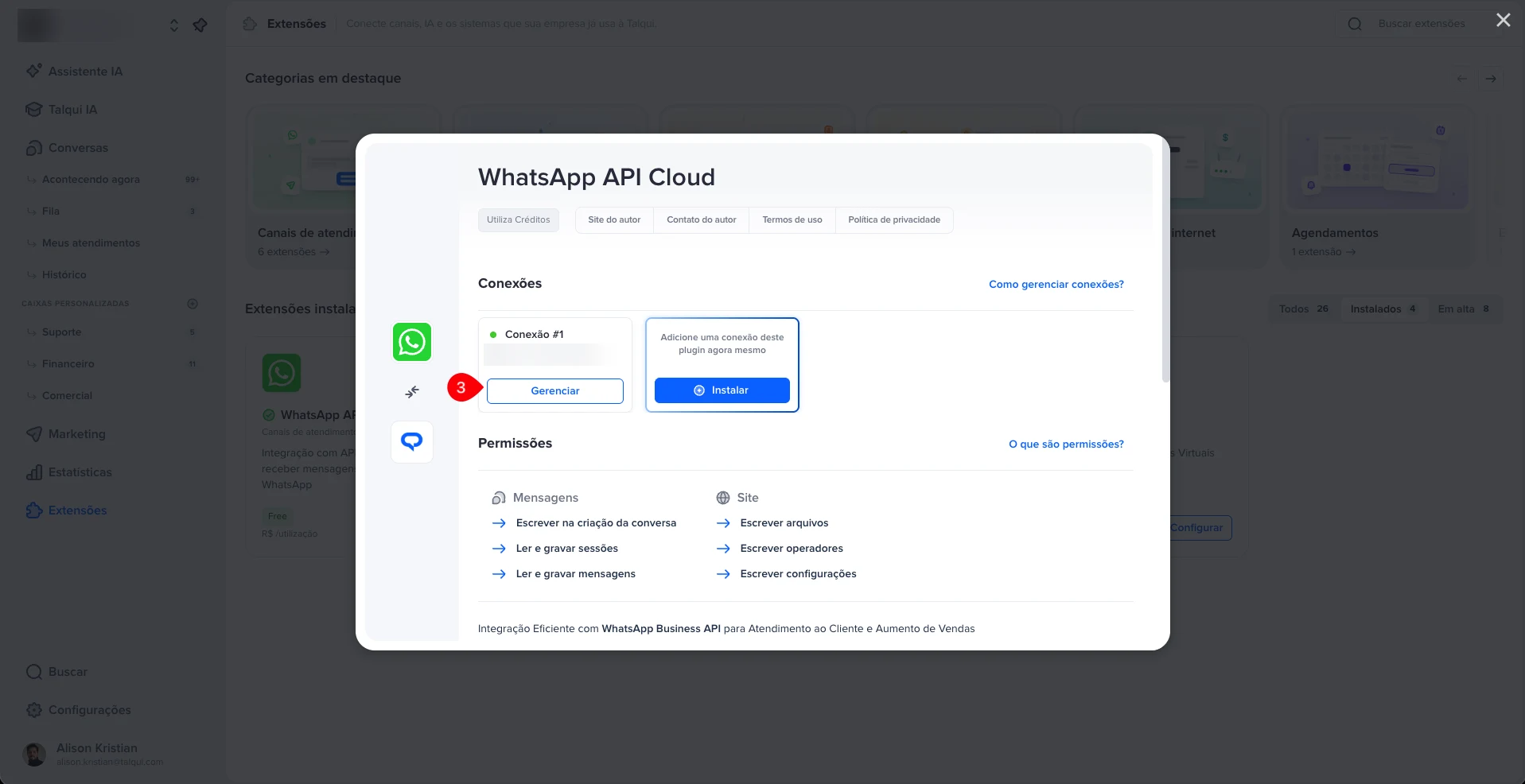Click the Buscar magnifier icon in sidebar

pyautogui.click(x=33, y=672)
